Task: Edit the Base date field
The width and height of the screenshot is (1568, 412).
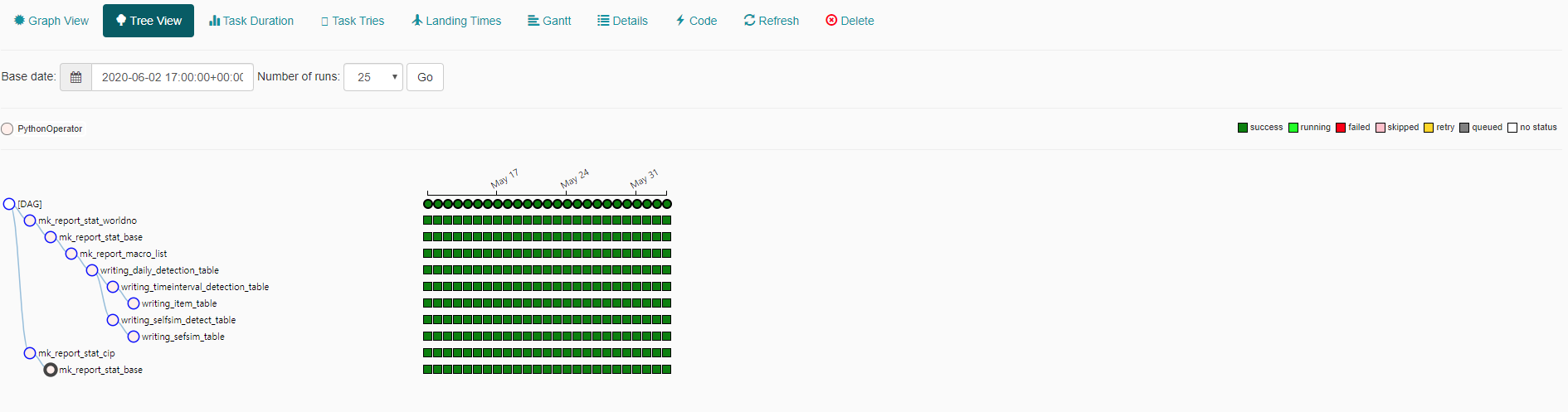Action: point(173,77)
